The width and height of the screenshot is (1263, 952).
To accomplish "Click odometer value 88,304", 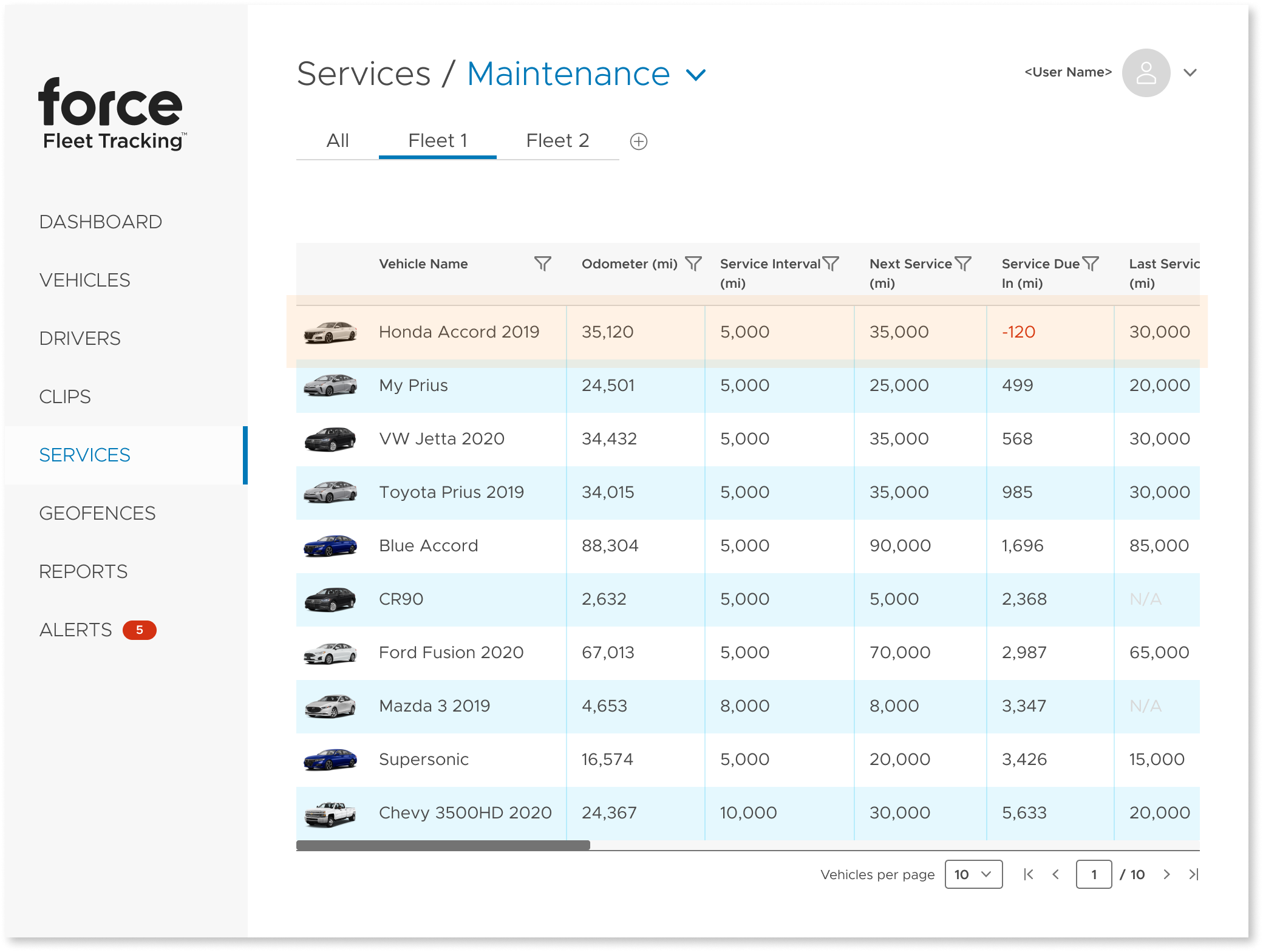I will click(x=610, y=546).
